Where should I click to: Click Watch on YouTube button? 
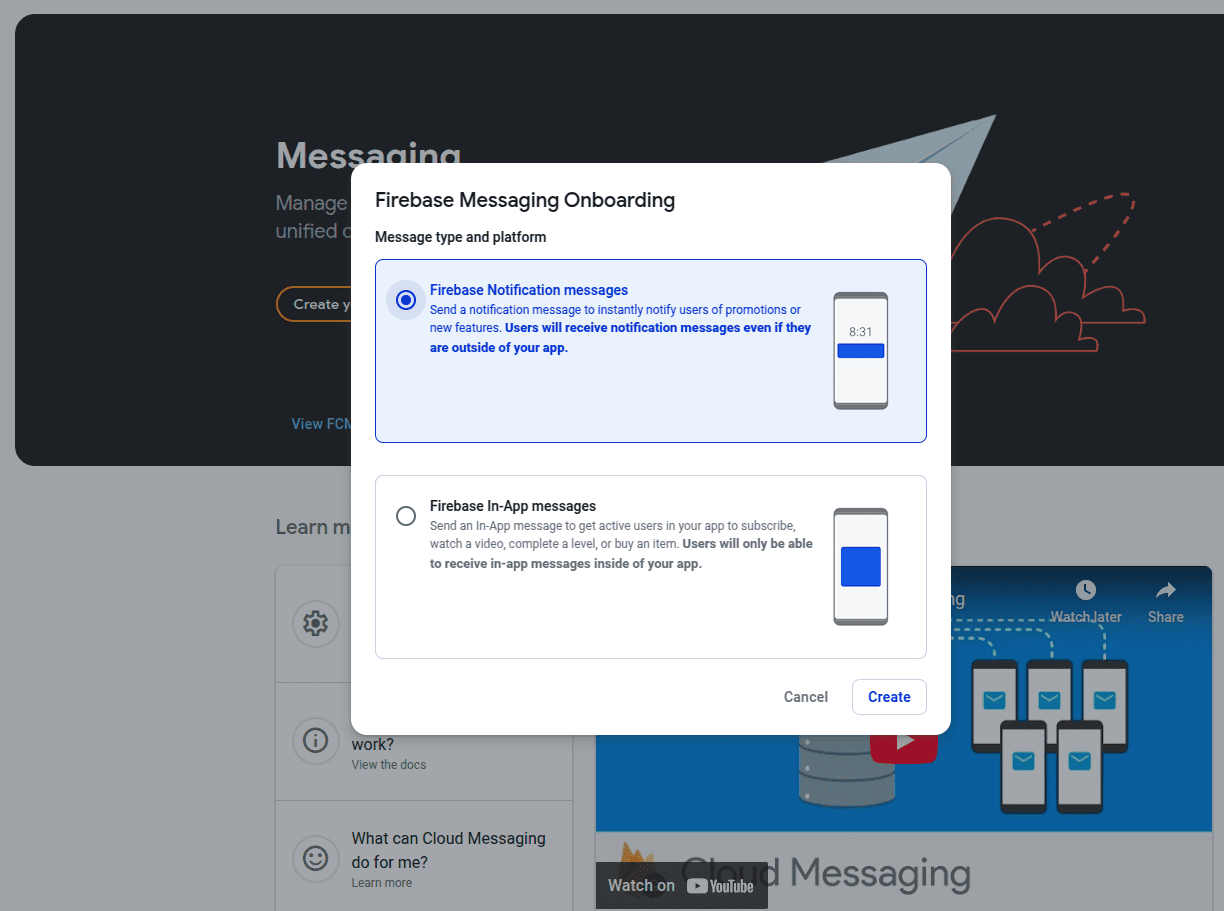(x=682, y=885)
